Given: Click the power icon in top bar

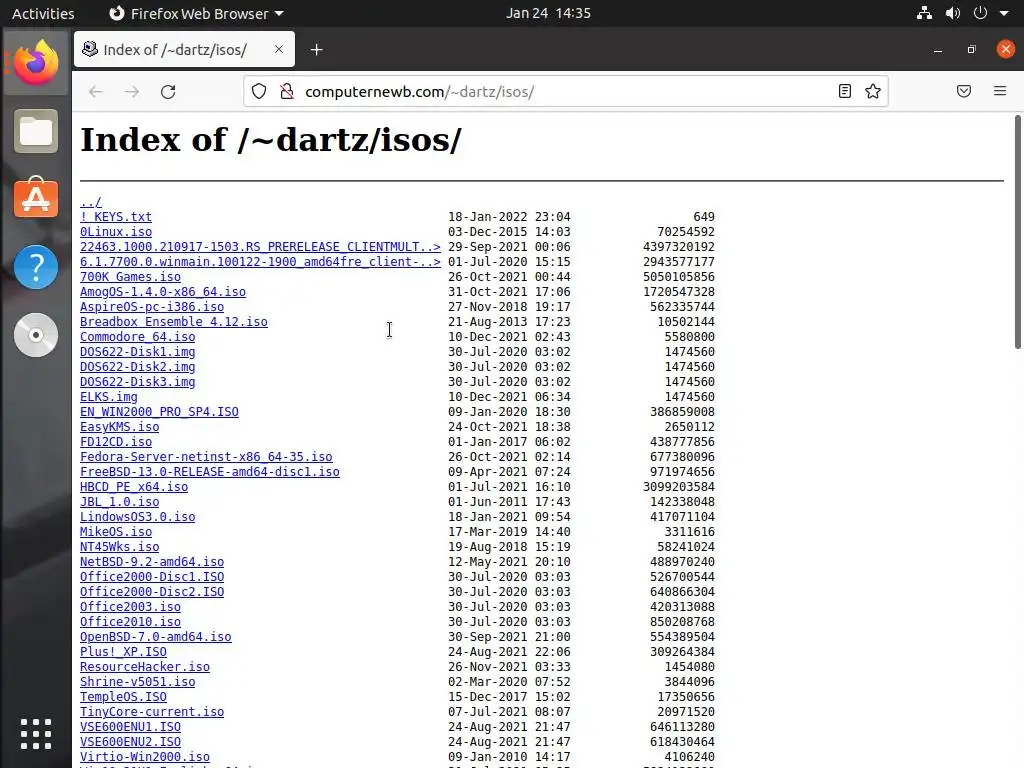Looking at the screenshot, I should tap(980, 13).
